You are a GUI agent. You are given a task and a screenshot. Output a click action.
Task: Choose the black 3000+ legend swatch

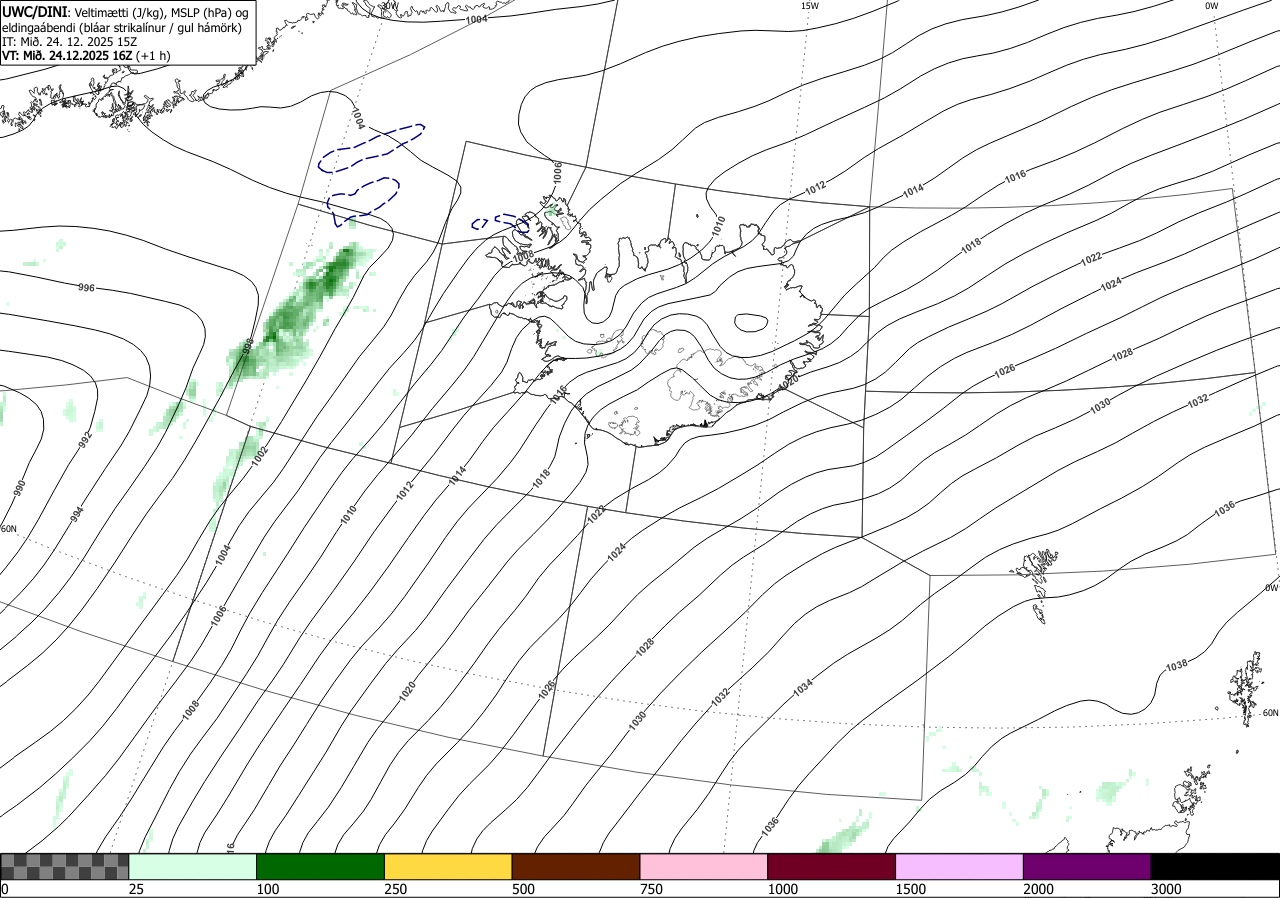pyautogui.click(x=1215, y=866)
